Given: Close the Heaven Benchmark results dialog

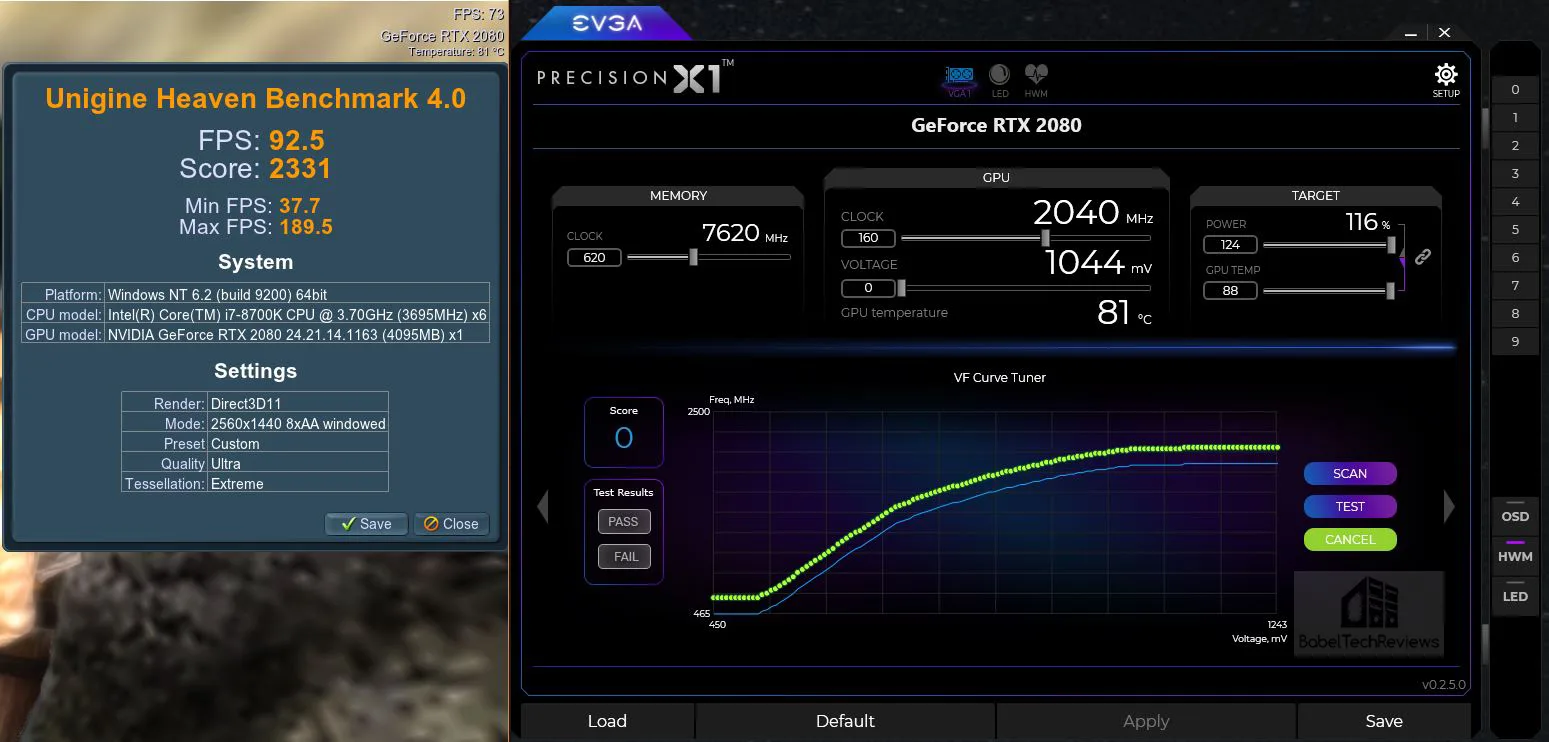Looking at the screenshot, I should coord(451,524).
